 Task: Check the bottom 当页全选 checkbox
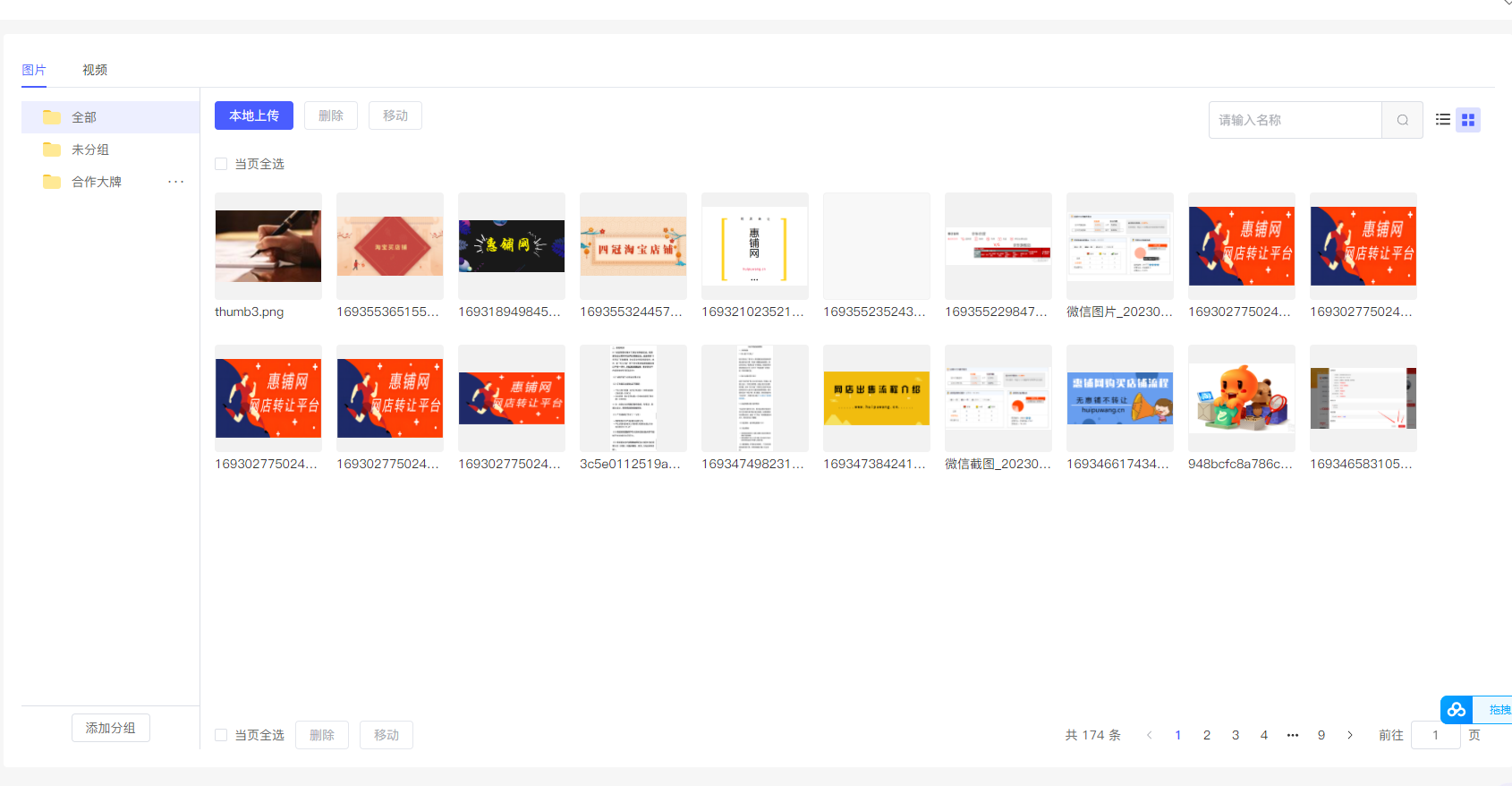221,735
